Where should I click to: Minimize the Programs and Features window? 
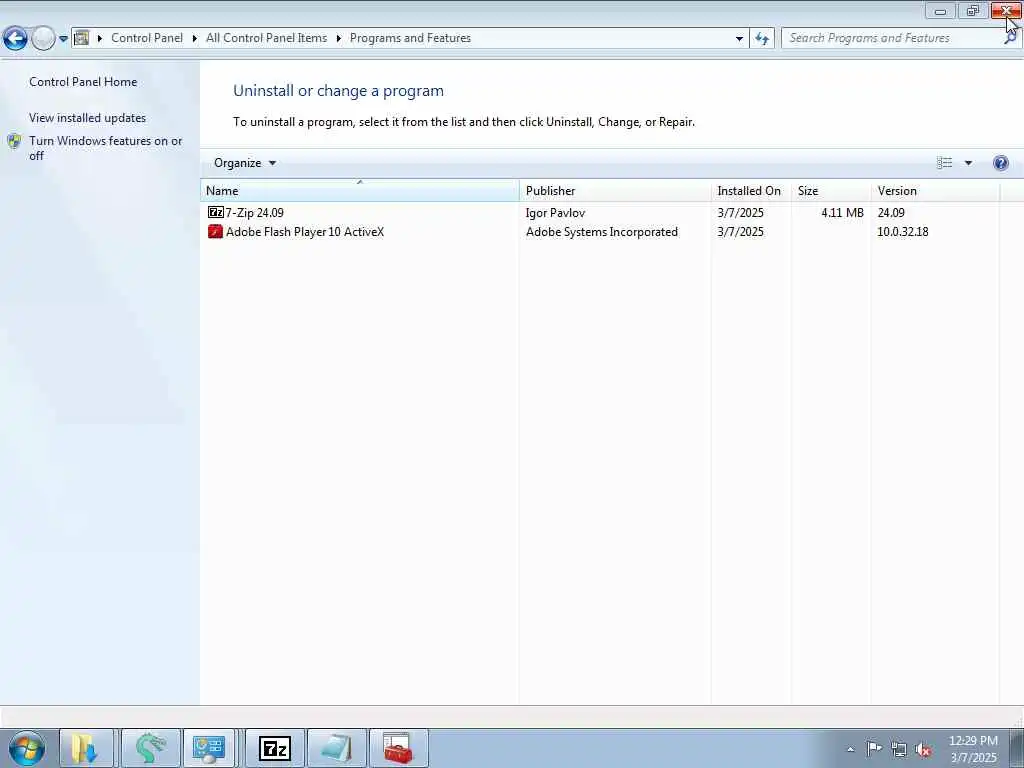[x=940, y=10]
